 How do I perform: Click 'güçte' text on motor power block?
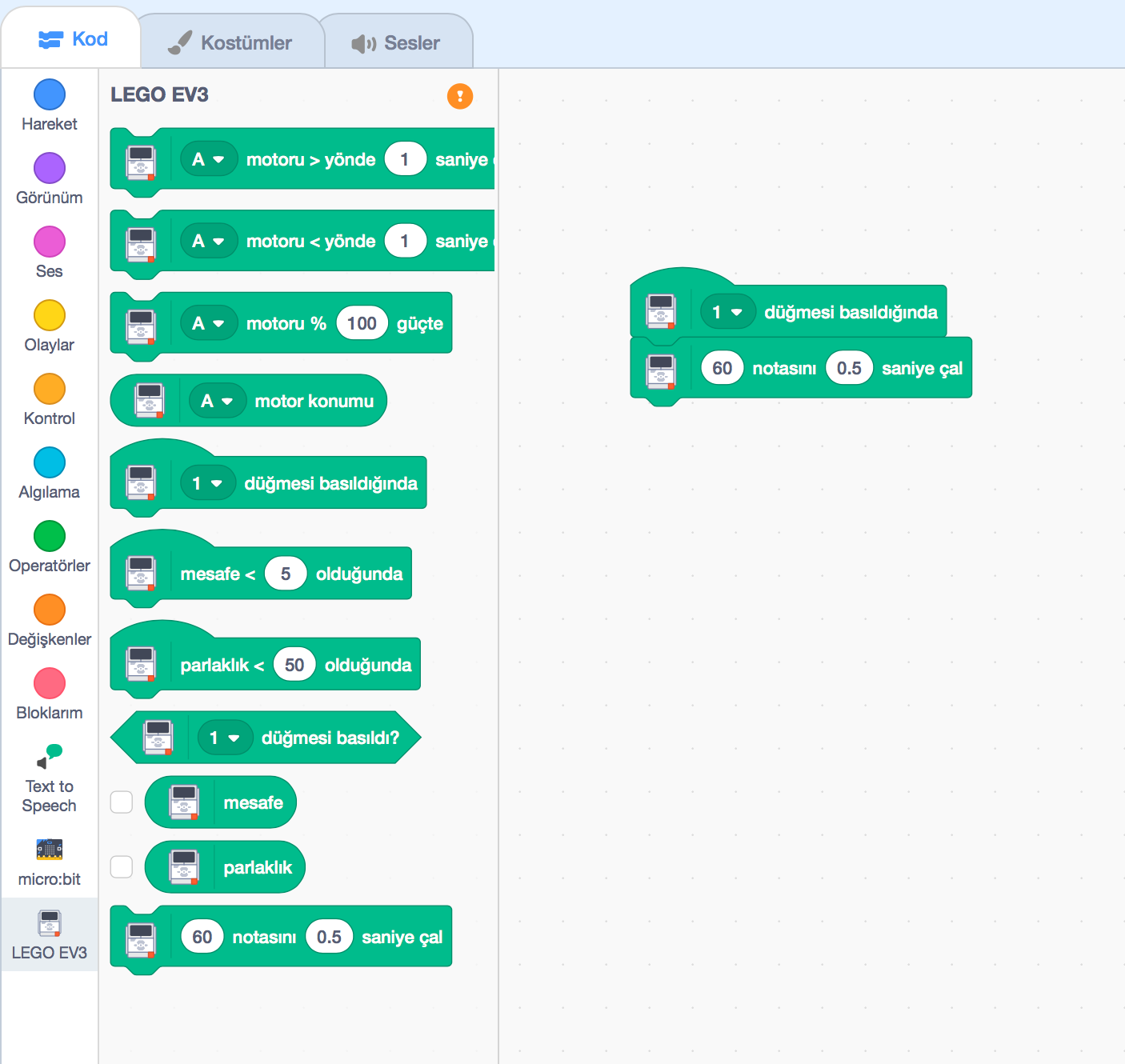pos(420,323)
